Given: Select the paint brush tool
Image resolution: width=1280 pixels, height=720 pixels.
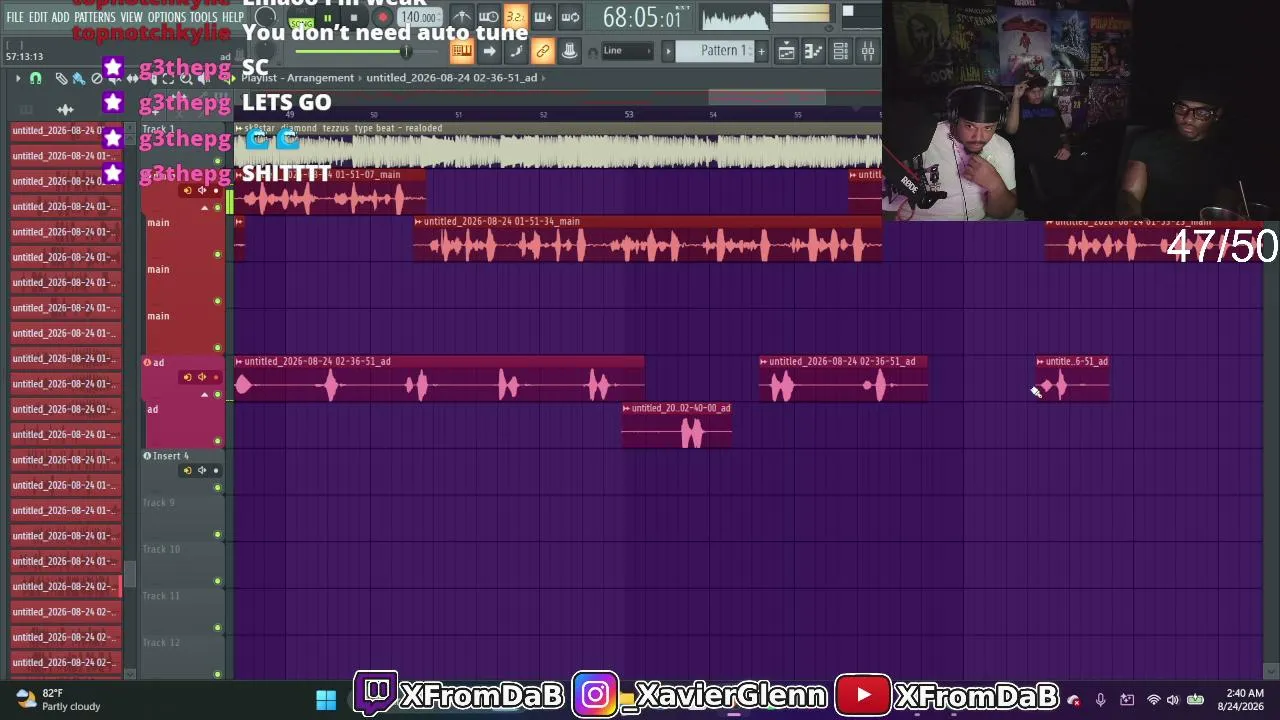Looking at the screenshot, I should tap(79, 78).
